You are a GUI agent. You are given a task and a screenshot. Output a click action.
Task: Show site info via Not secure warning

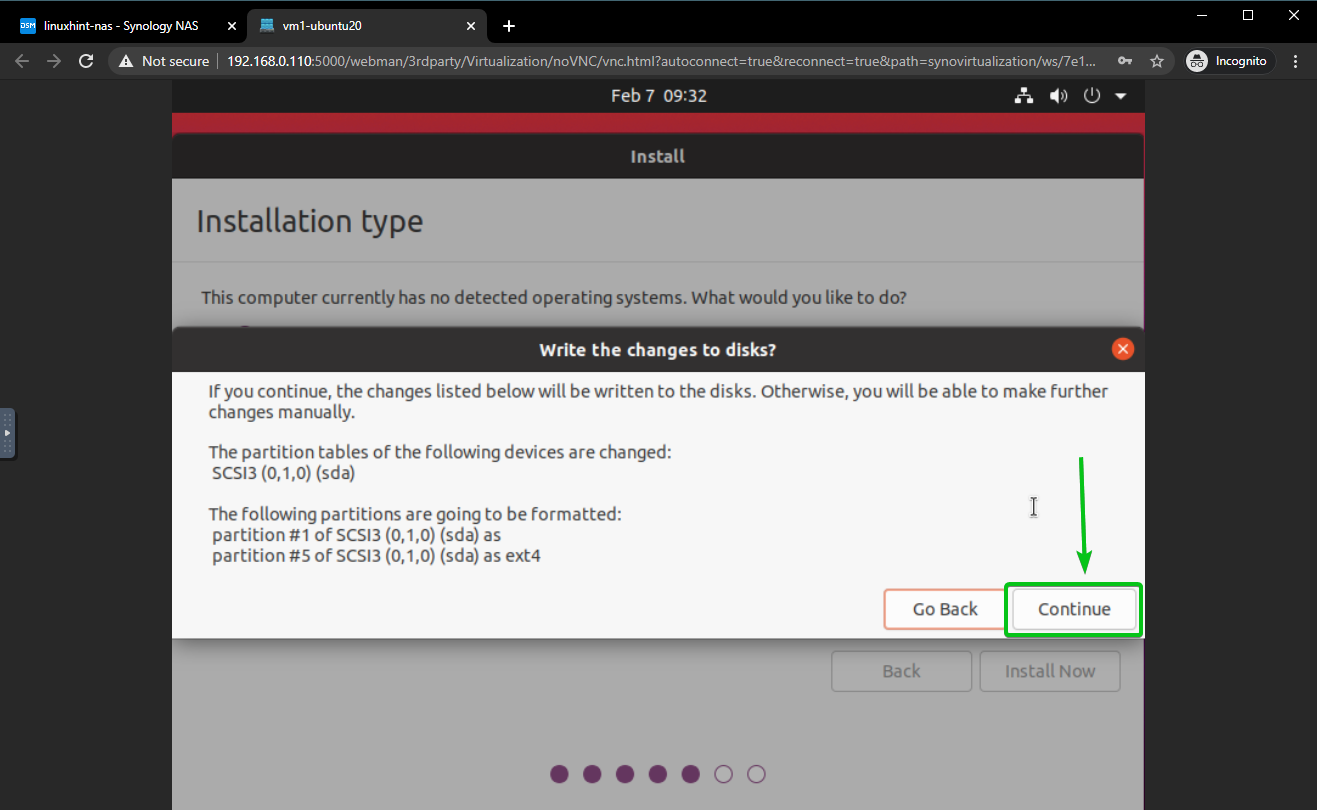pos(165,61)
